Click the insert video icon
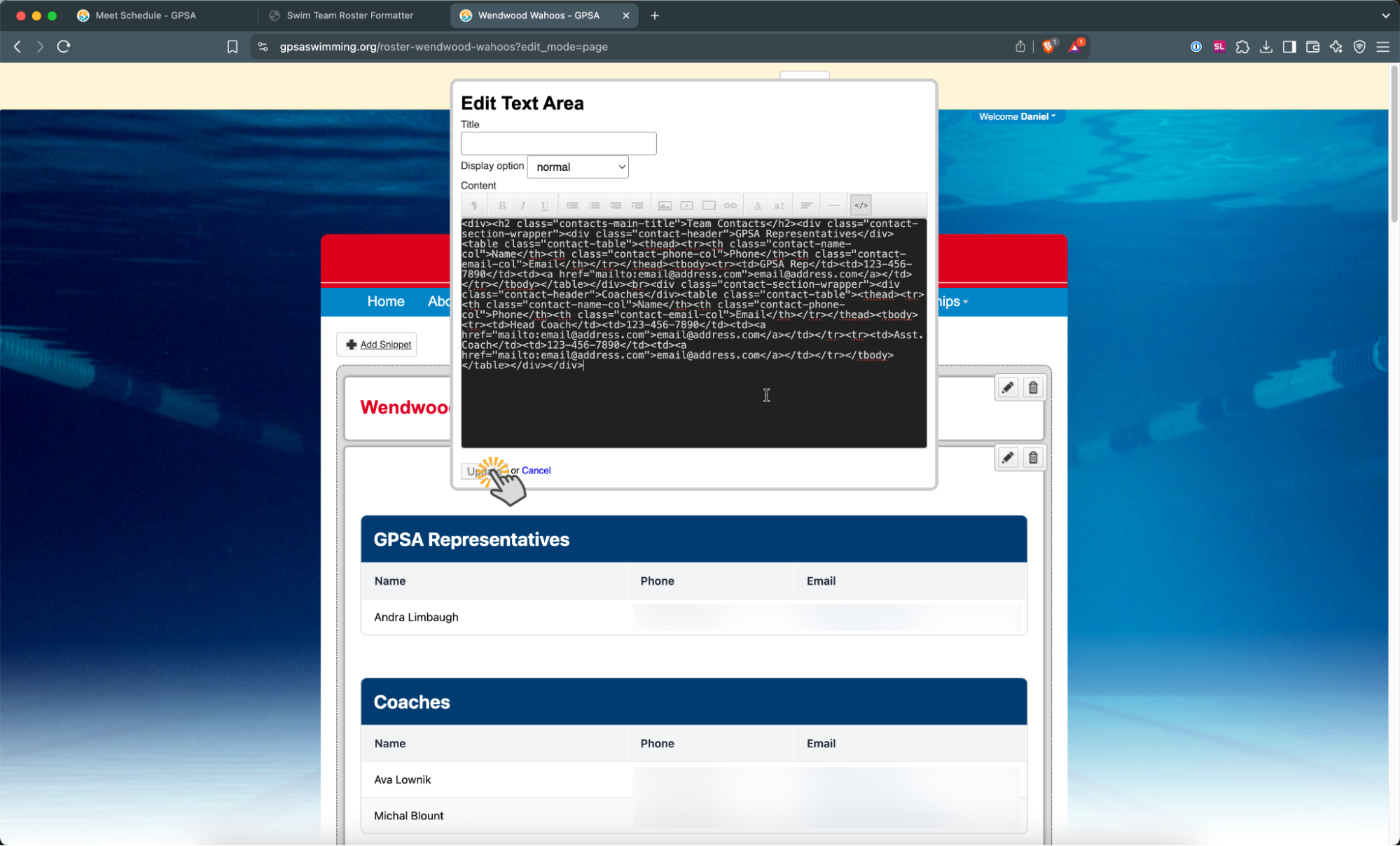 (686, 205)
